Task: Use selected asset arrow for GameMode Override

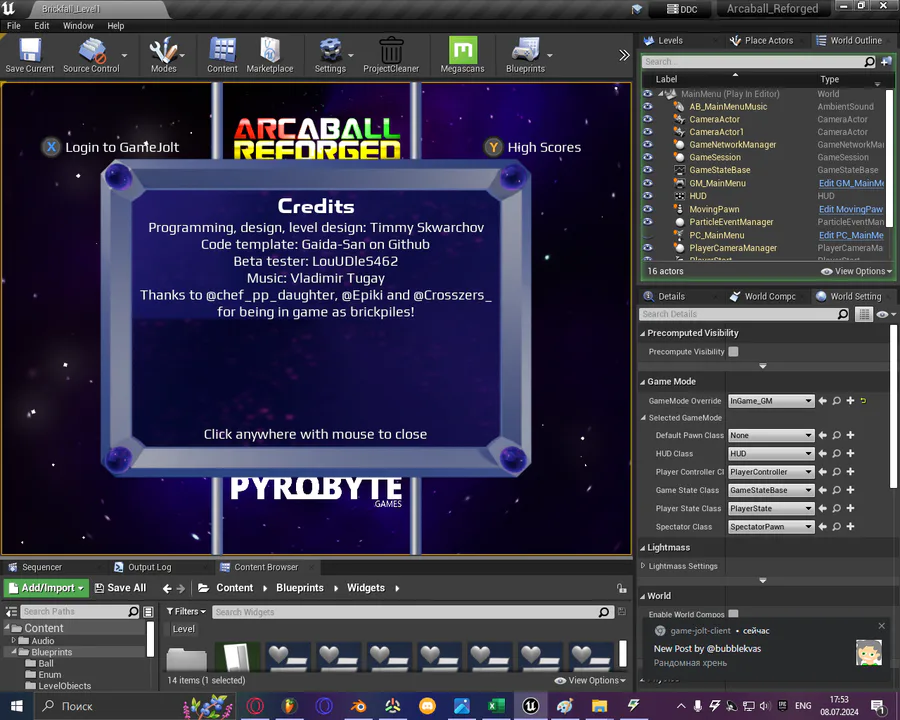Action: 823,401
